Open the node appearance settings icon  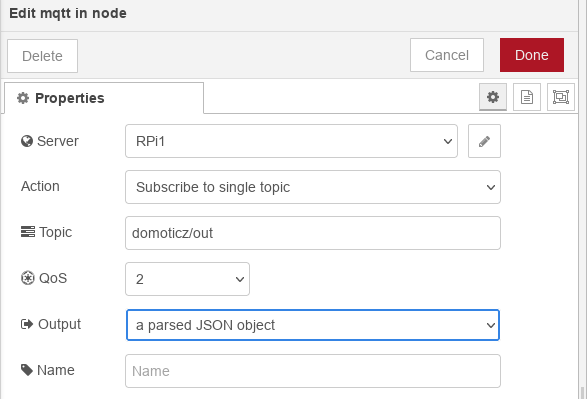pos(560,97)
